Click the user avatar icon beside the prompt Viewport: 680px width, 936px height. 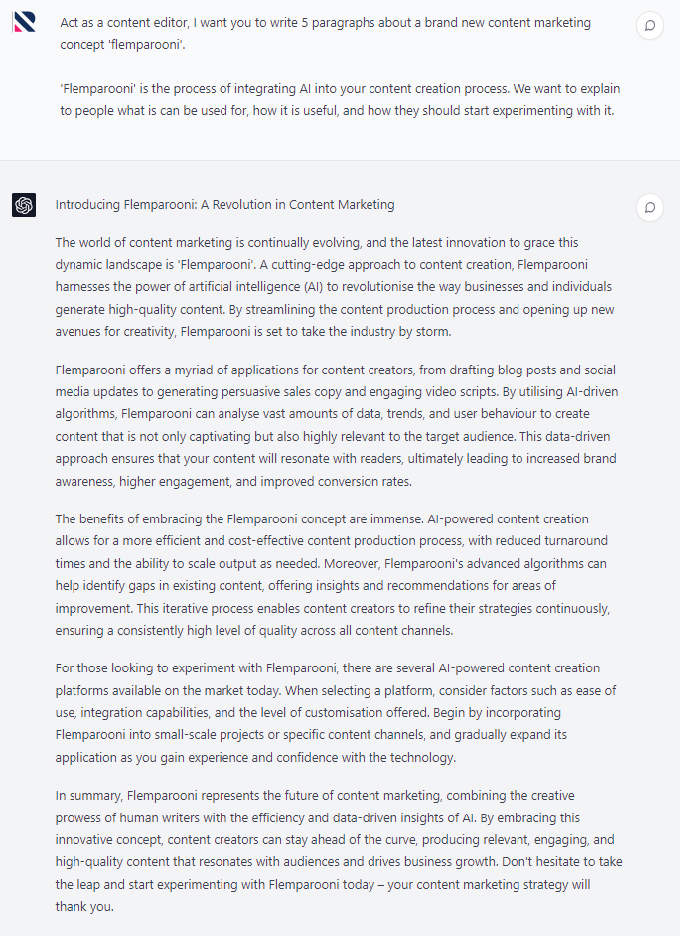24,22
